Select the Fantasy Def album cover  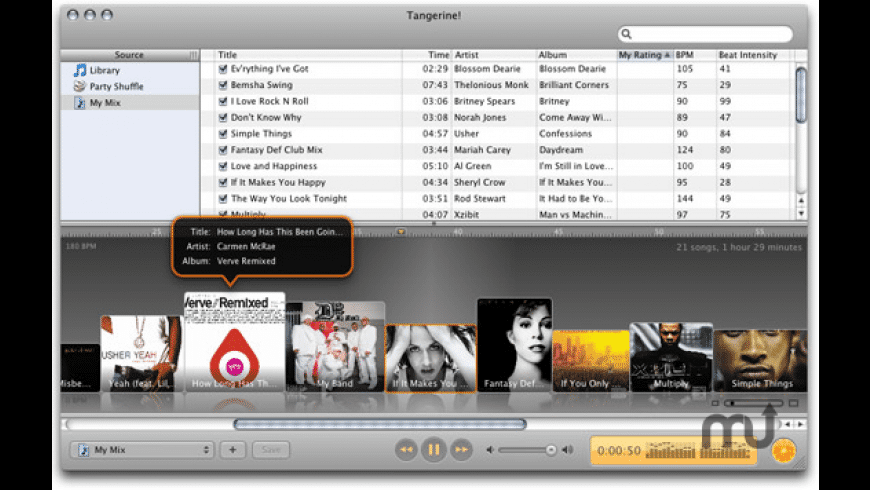[x=514, y=345]
